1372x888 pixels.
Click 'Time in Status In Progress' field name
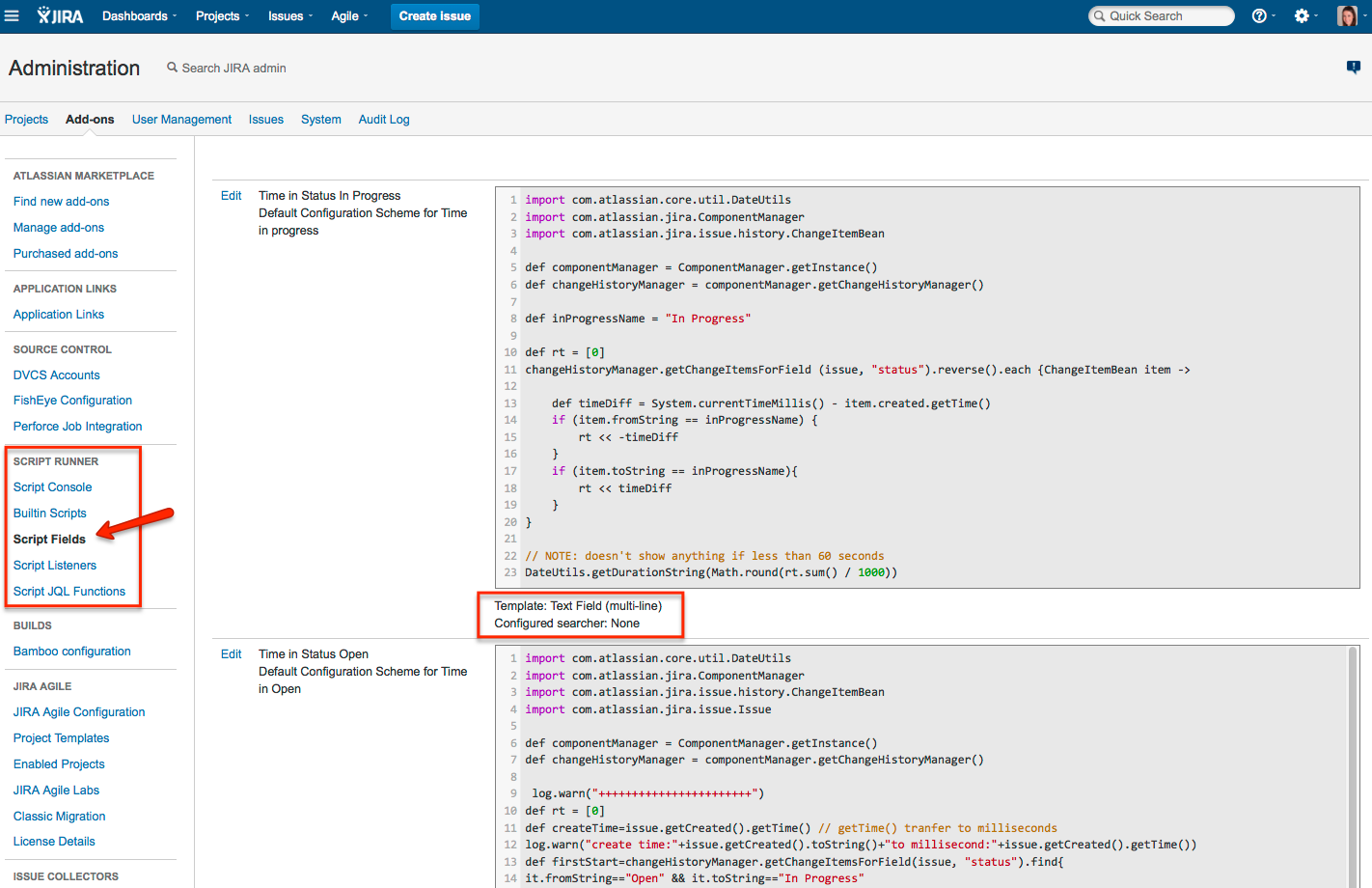(329, 195)
